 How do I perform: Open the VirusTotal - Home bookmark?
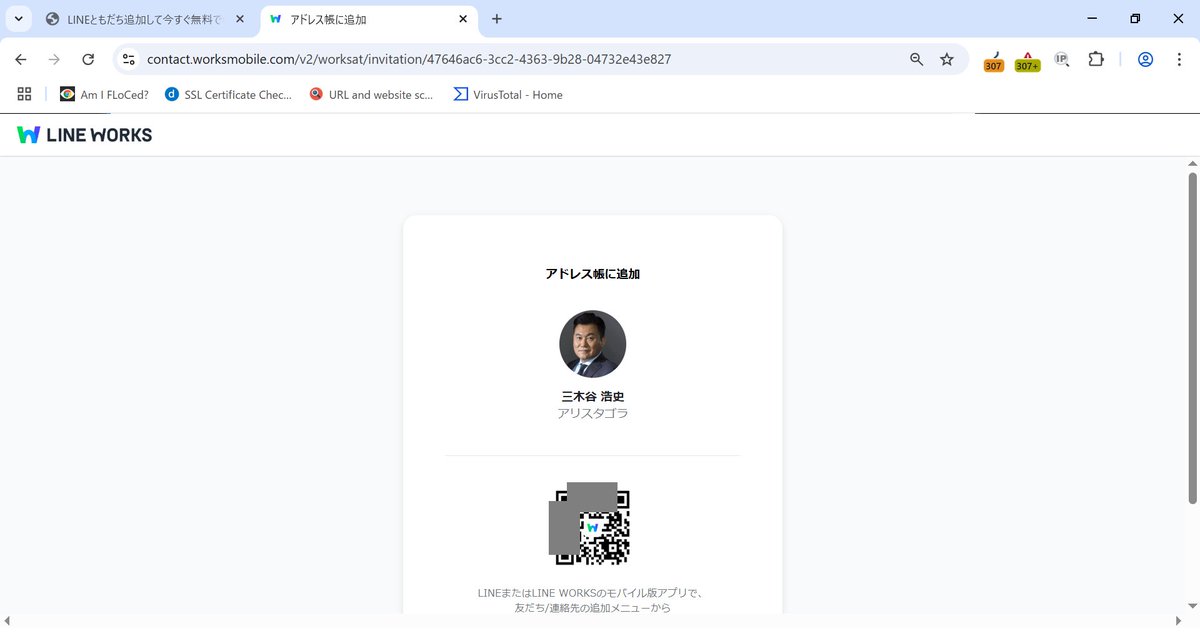point(508,94)
